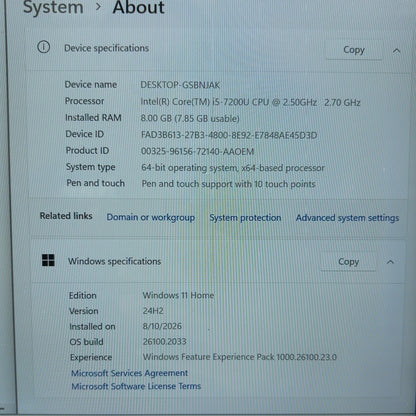Click the Device specifications info icon
The image size is (416, 416).
43,47
